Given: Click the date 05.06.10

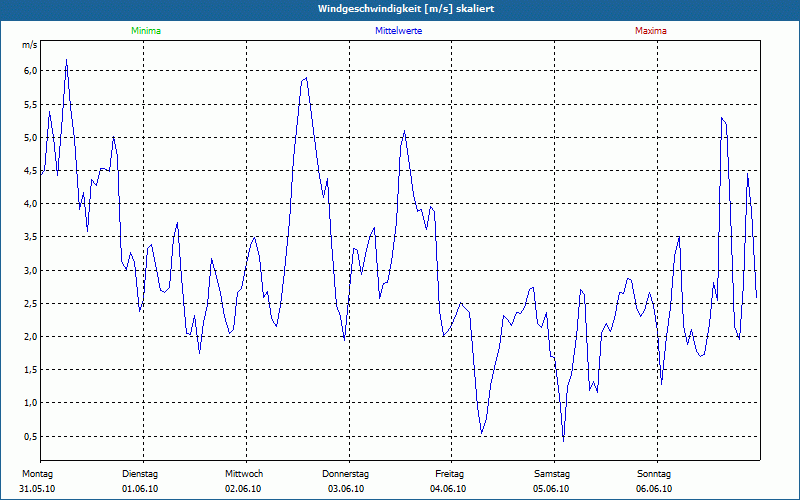Looking at the screenshot, I should [x=551, y=489].
